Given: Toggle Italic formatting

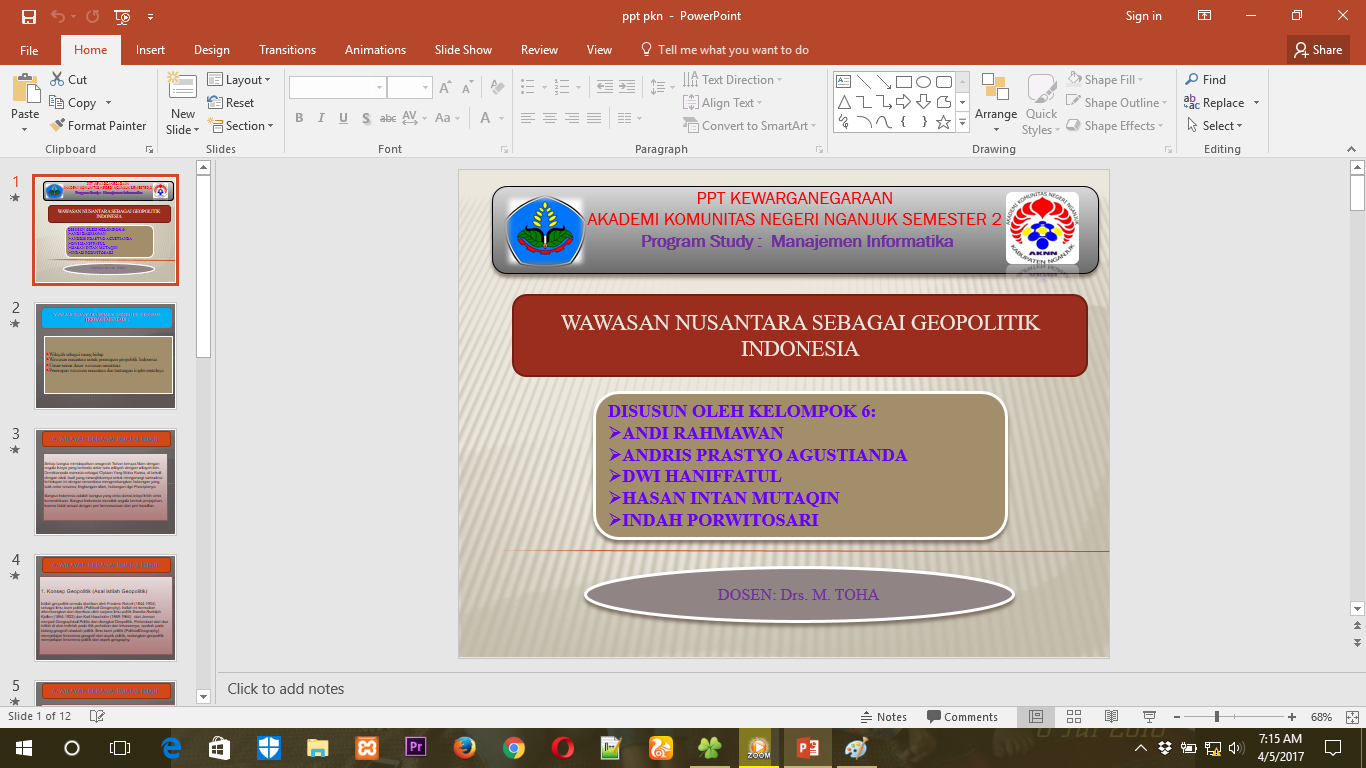Looking at the screenshot, I should [321, 118].
